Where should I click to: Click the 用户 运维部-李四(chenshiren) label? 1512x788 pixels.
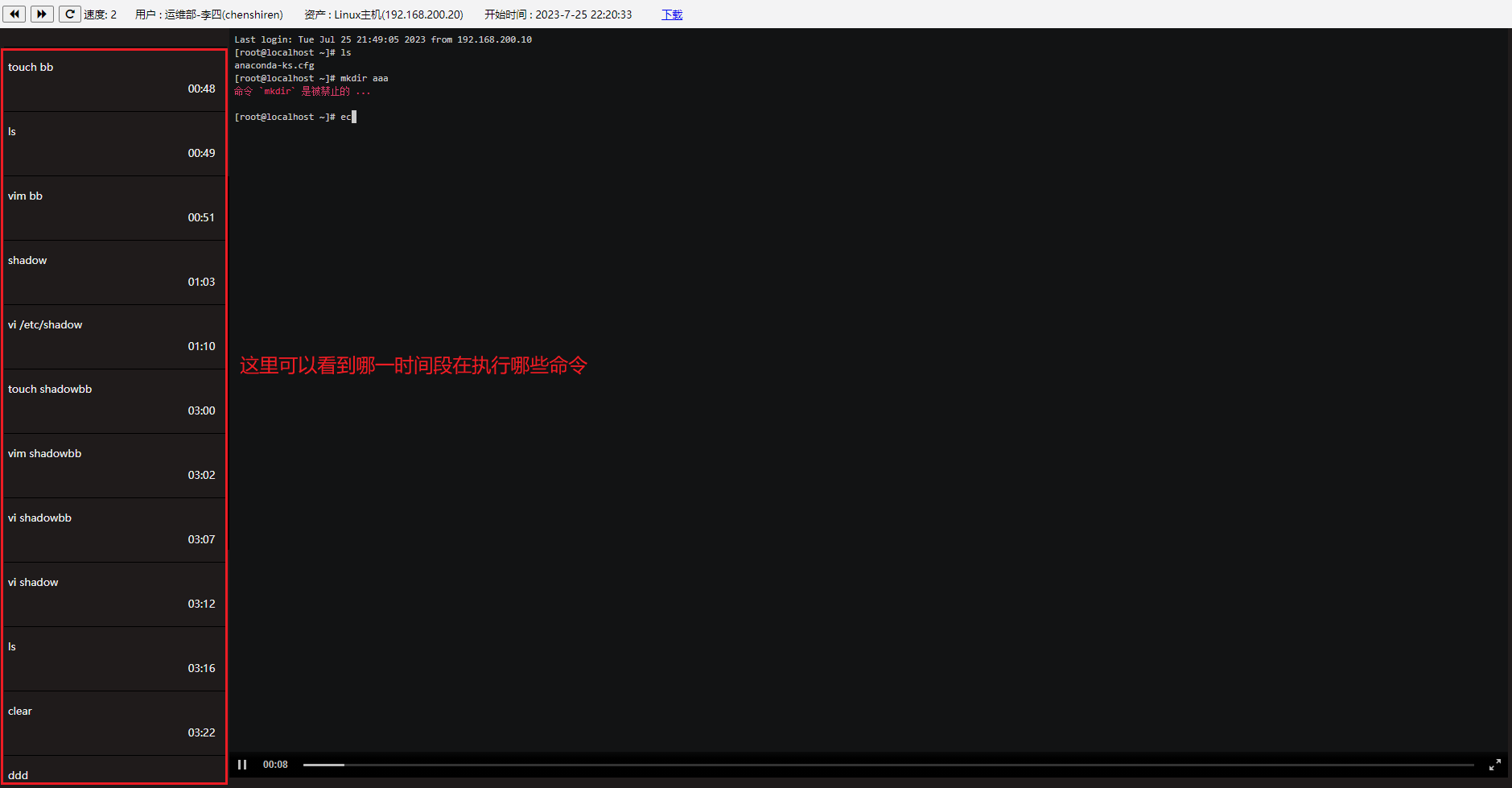tap(209, 14)
